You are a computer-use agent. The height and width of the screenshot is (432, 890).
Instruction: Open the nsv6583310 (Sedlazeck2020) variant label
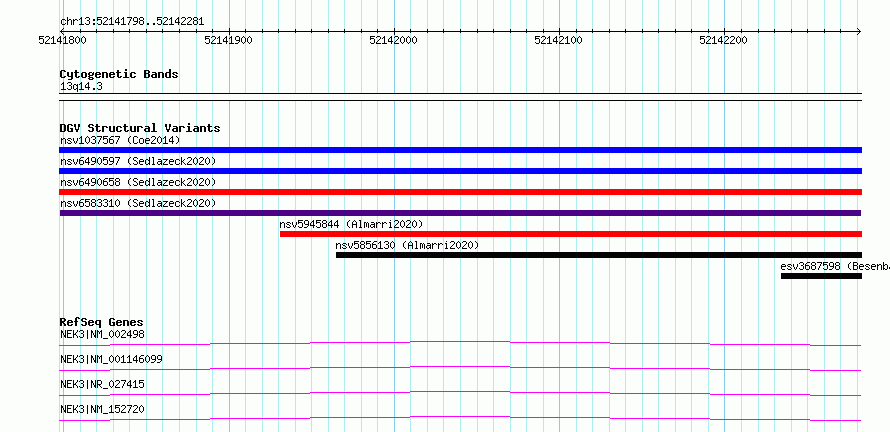click(x=138, y=203)
